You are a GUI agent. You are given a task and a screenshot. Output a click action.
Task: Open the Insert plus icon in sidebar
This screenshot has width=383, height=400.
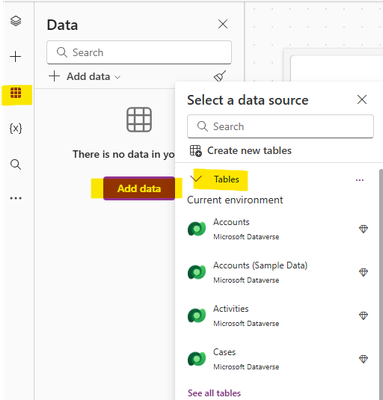(16, 57)
